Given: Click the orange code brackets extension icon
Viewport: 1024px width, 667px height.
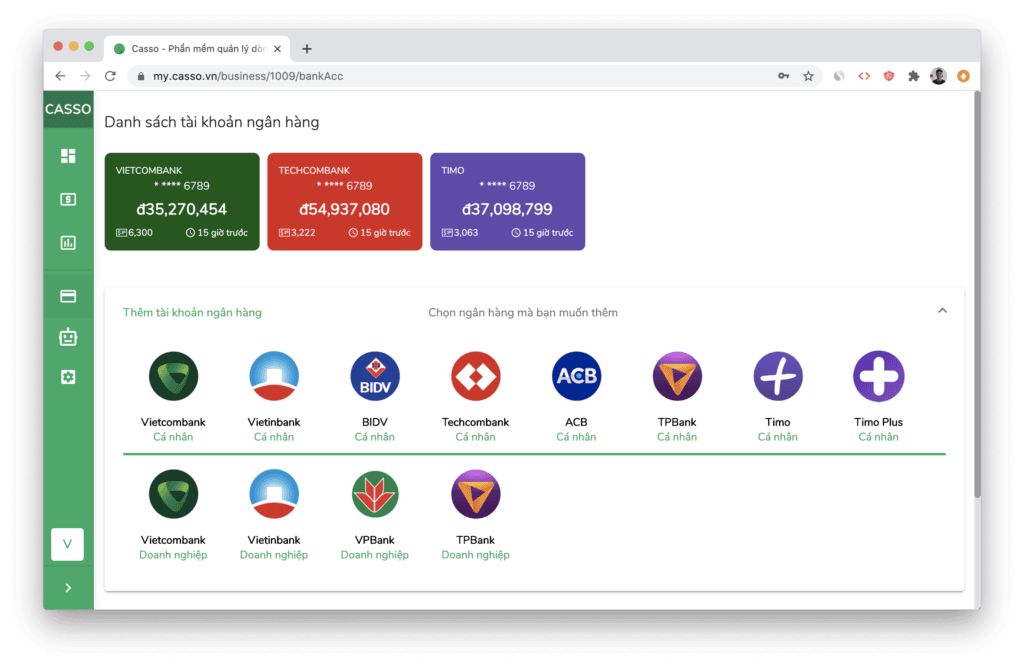Looking at the screenshot, I should point(864,76).
